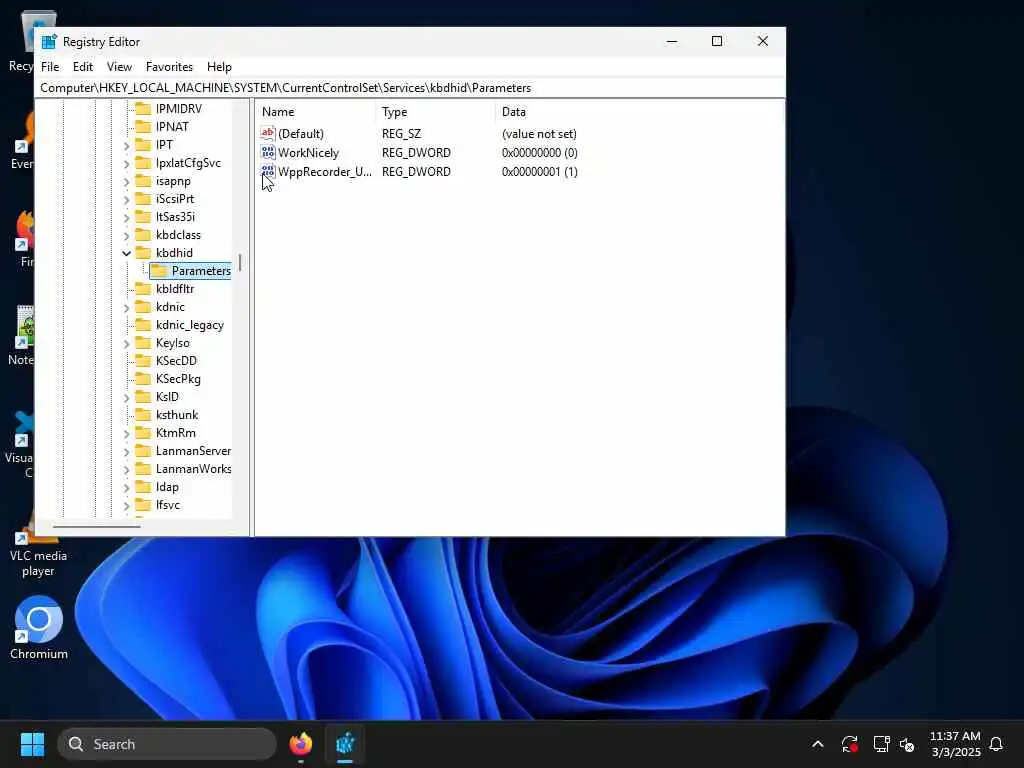Open the Chromium desktop shortcut
Image resolution: width=1024 pixels, height=768 pixels.
(39, 628)
